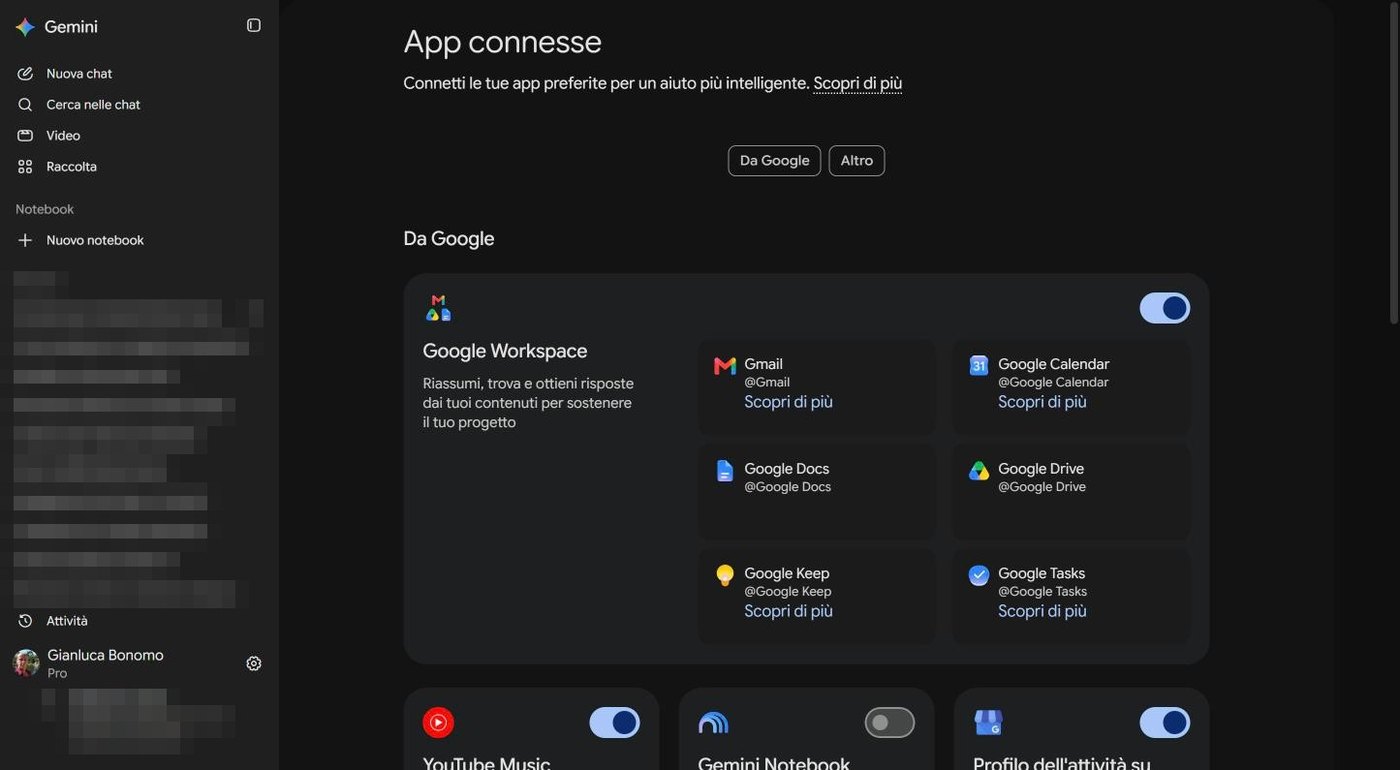The height and width of the screenshot is (770, 1400).
Task: Click the Gemini sparkle logo
Action: pyautogui.click(x=25, y=27)
